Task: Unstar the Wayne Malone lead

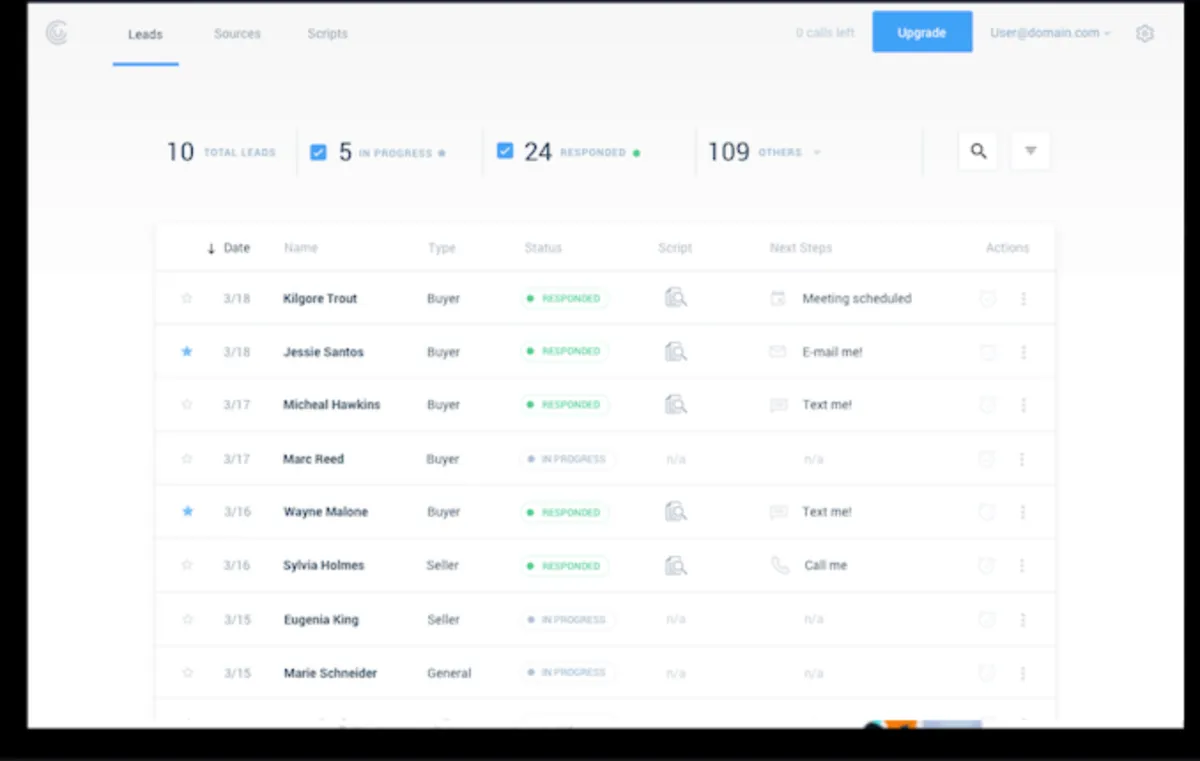Action: pos(186,511)
